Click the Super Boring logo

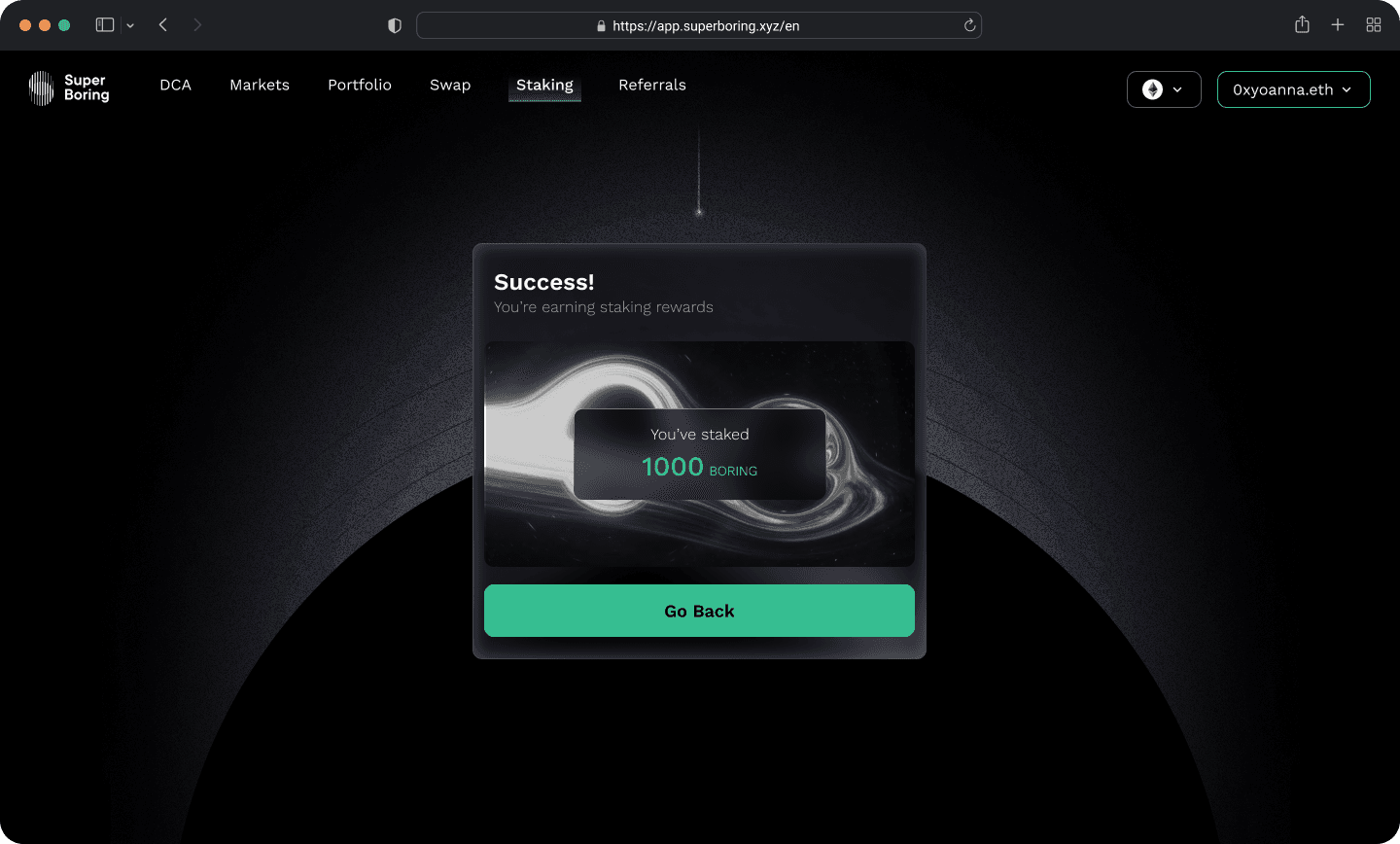[x=69, y=88]
